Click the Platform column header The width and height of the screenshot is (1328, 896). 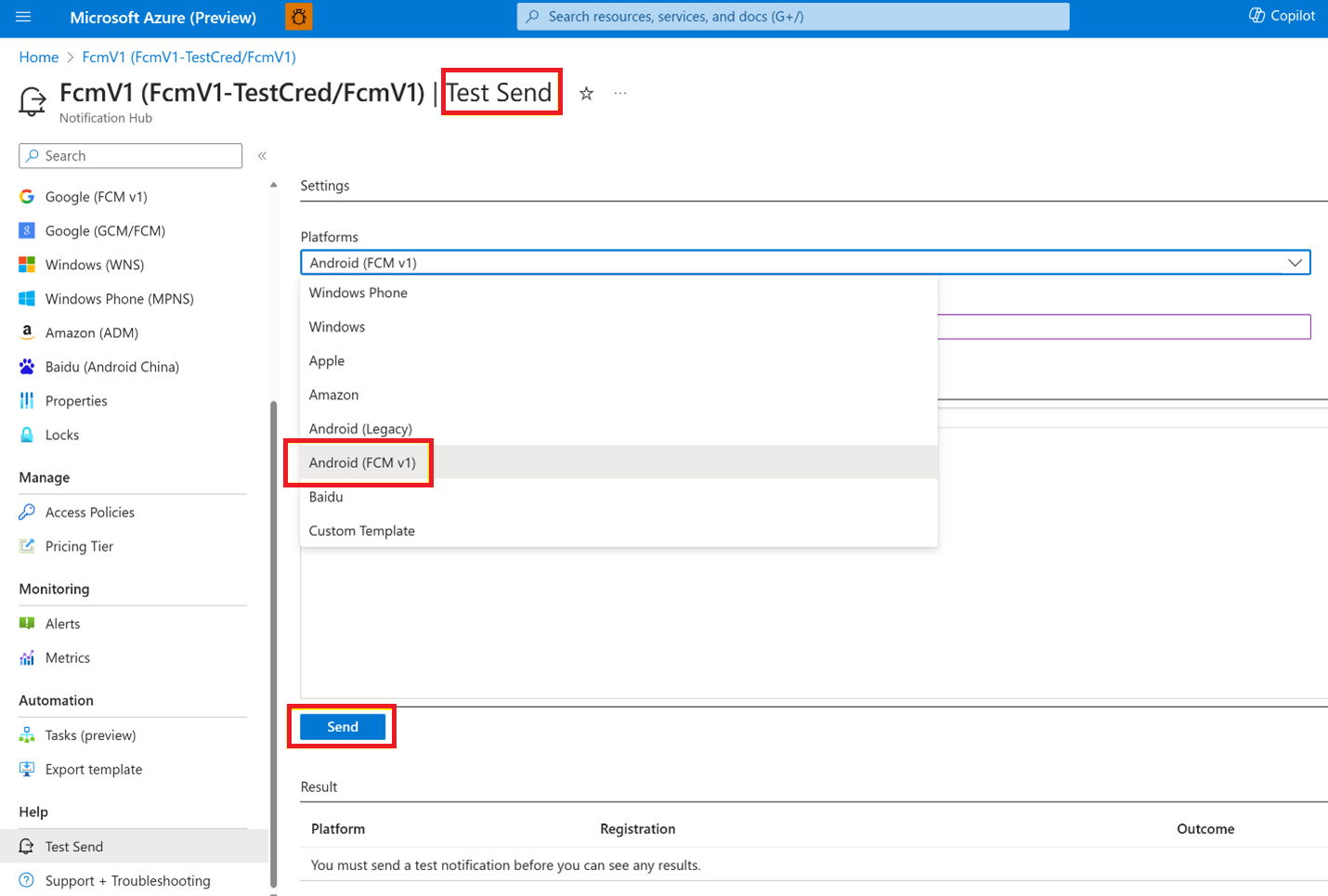click(338, 829)
